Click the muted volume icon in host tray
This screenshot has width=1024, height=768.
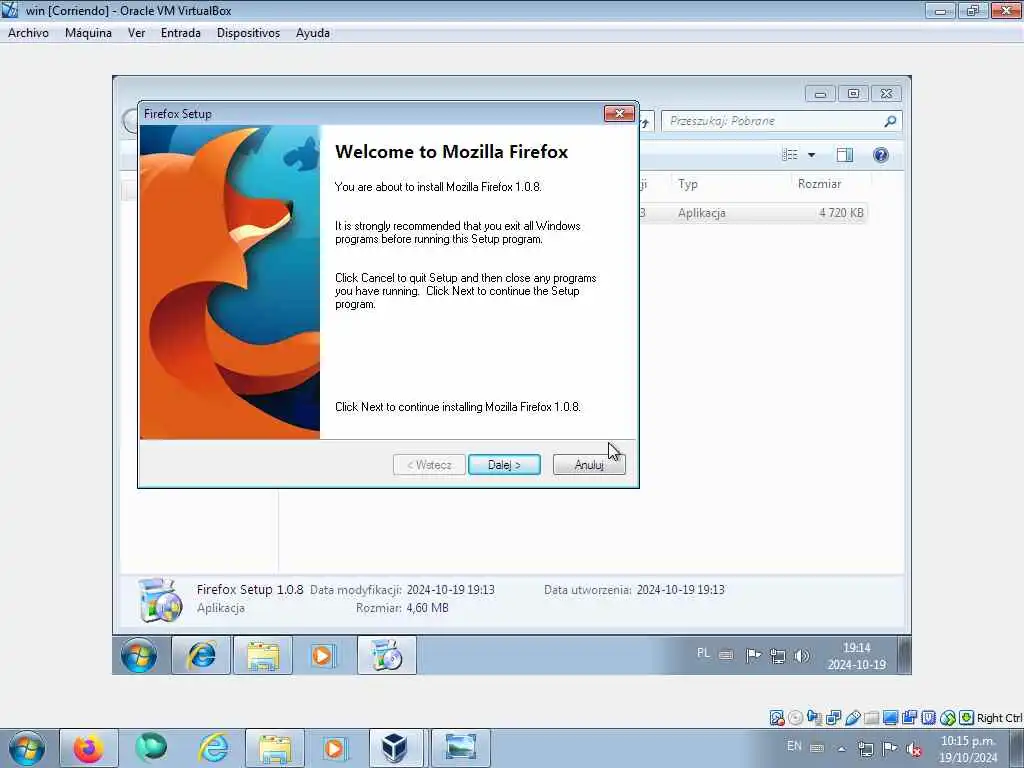[914, 749]
